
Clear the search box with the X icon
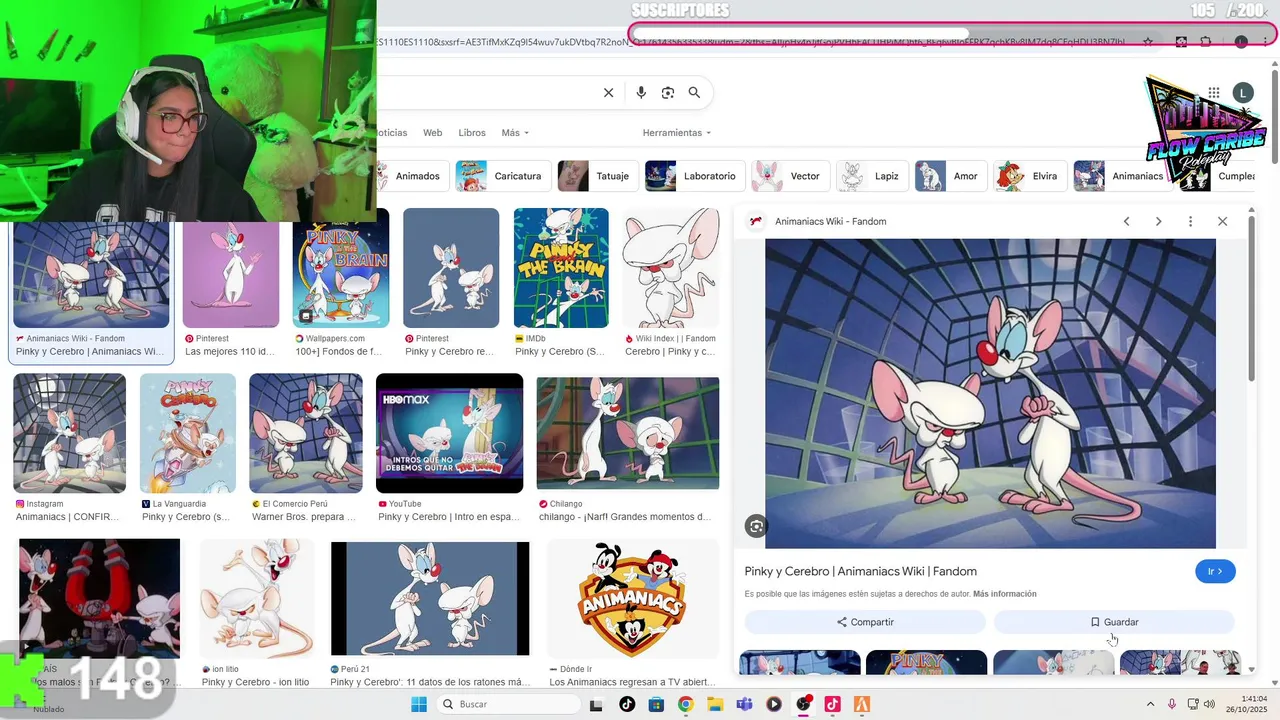[x=608, y=93]
